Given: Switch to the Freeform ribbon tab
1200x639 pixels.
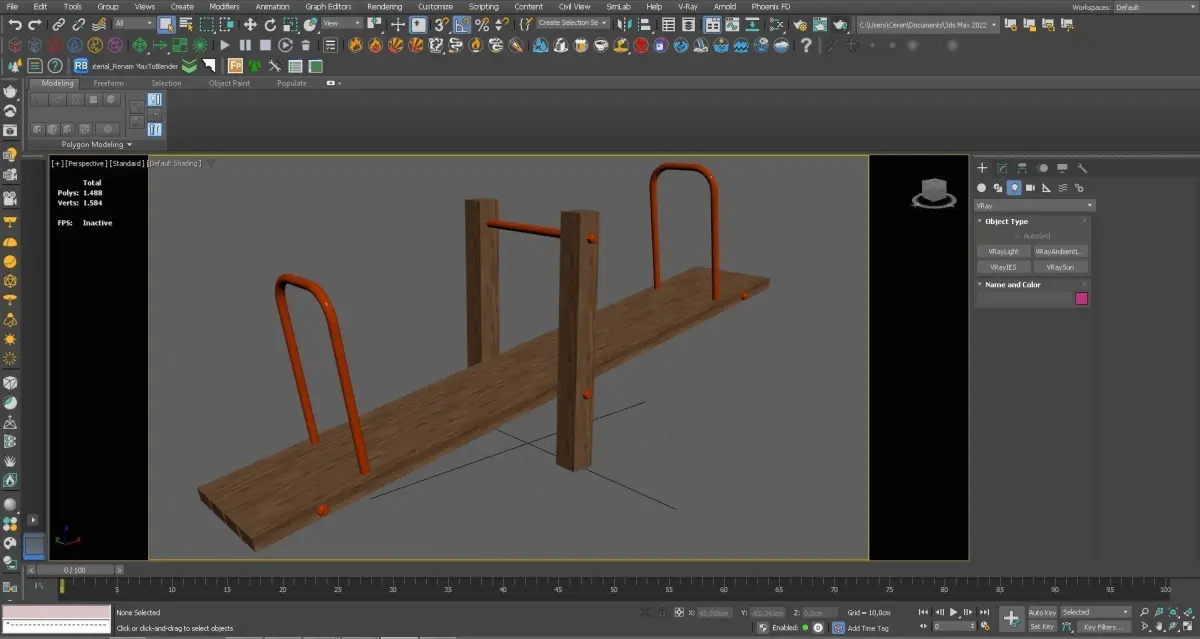Looking at the screenshot, I should point(109,83).
